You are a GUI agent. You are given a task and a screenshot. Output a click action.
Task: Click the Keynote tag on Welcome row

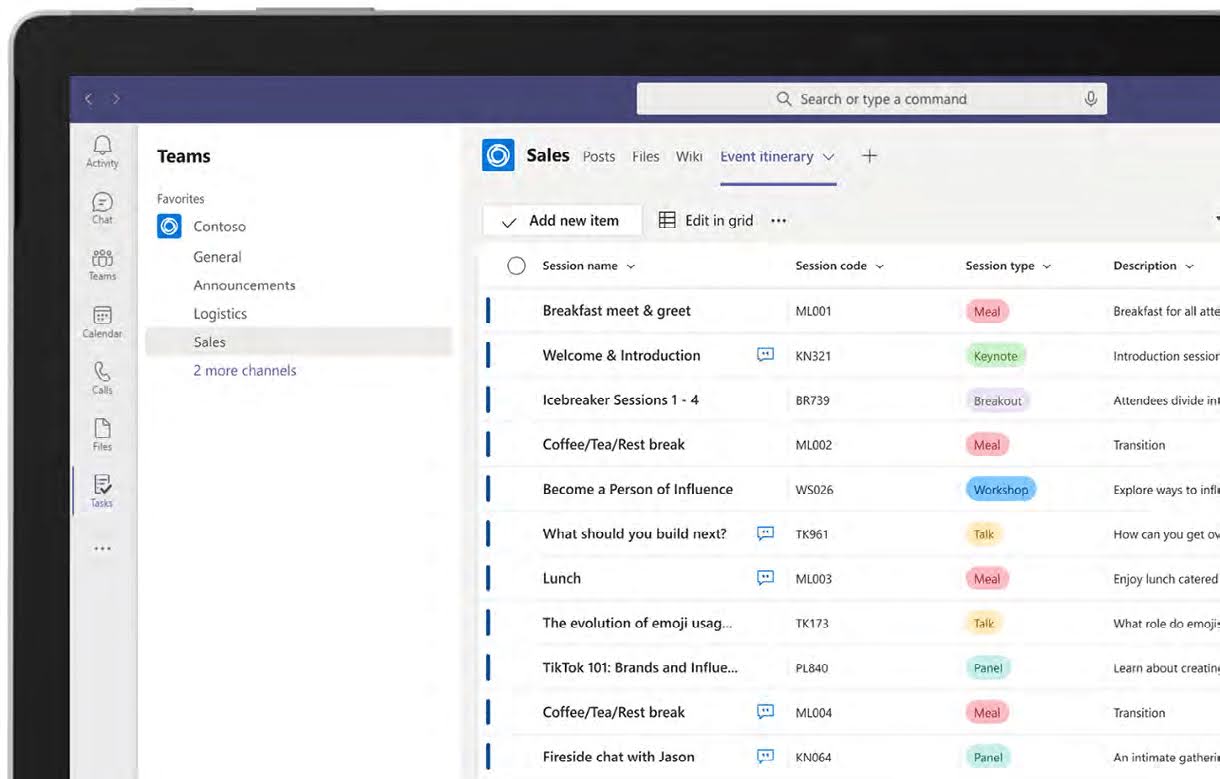click(x=995, y=355)
